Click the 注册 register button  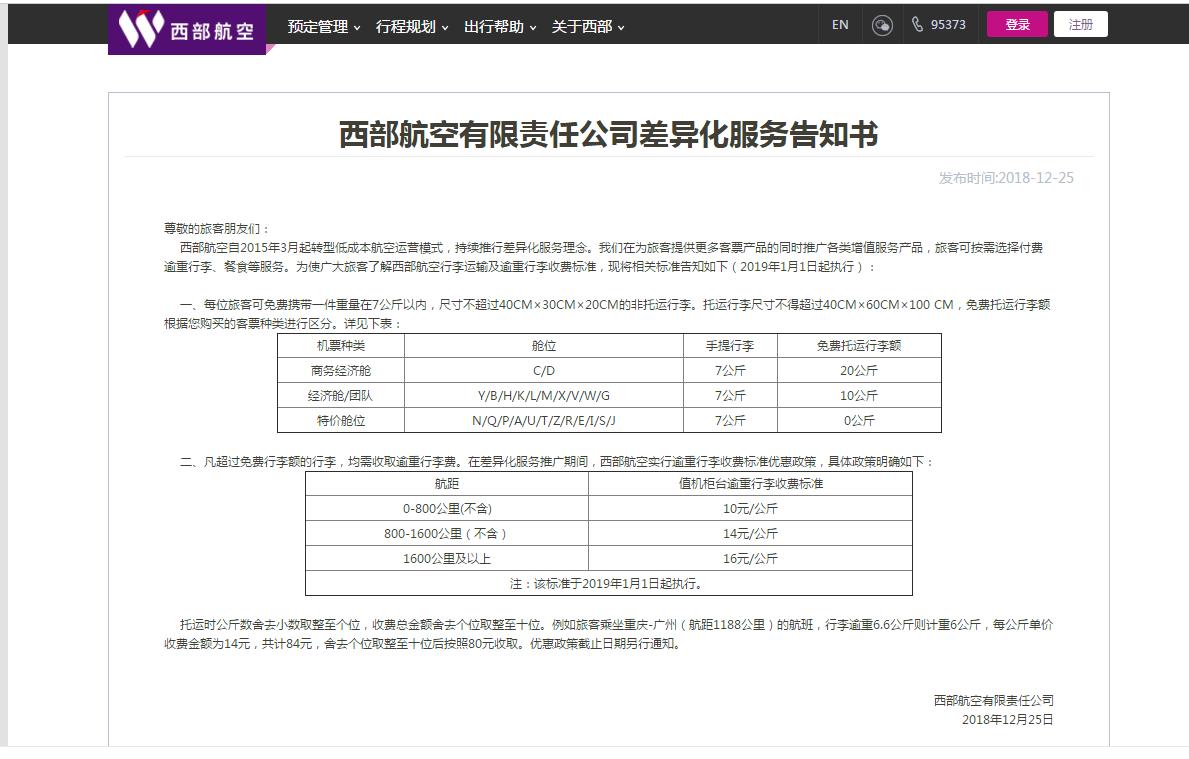pyautogui.click(x=1080, y=25)
